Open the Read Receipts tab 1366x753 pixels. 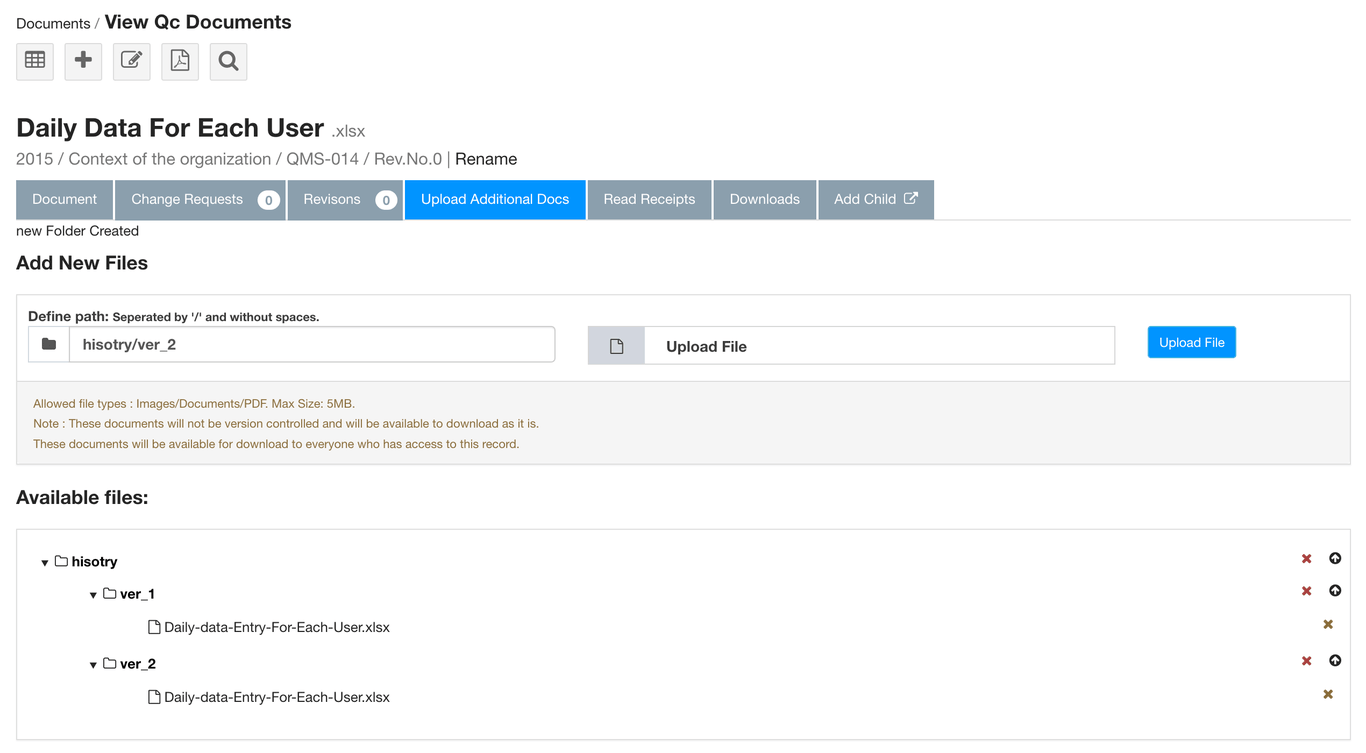[649, 199]
